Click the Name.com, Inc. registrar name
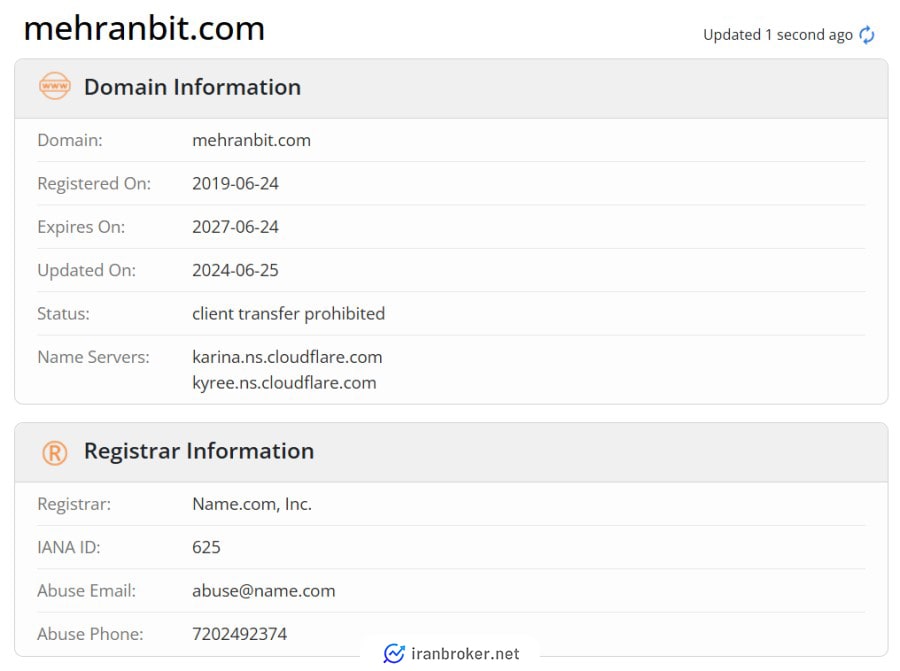Viewport: 900px width, 671px height. 252,504
